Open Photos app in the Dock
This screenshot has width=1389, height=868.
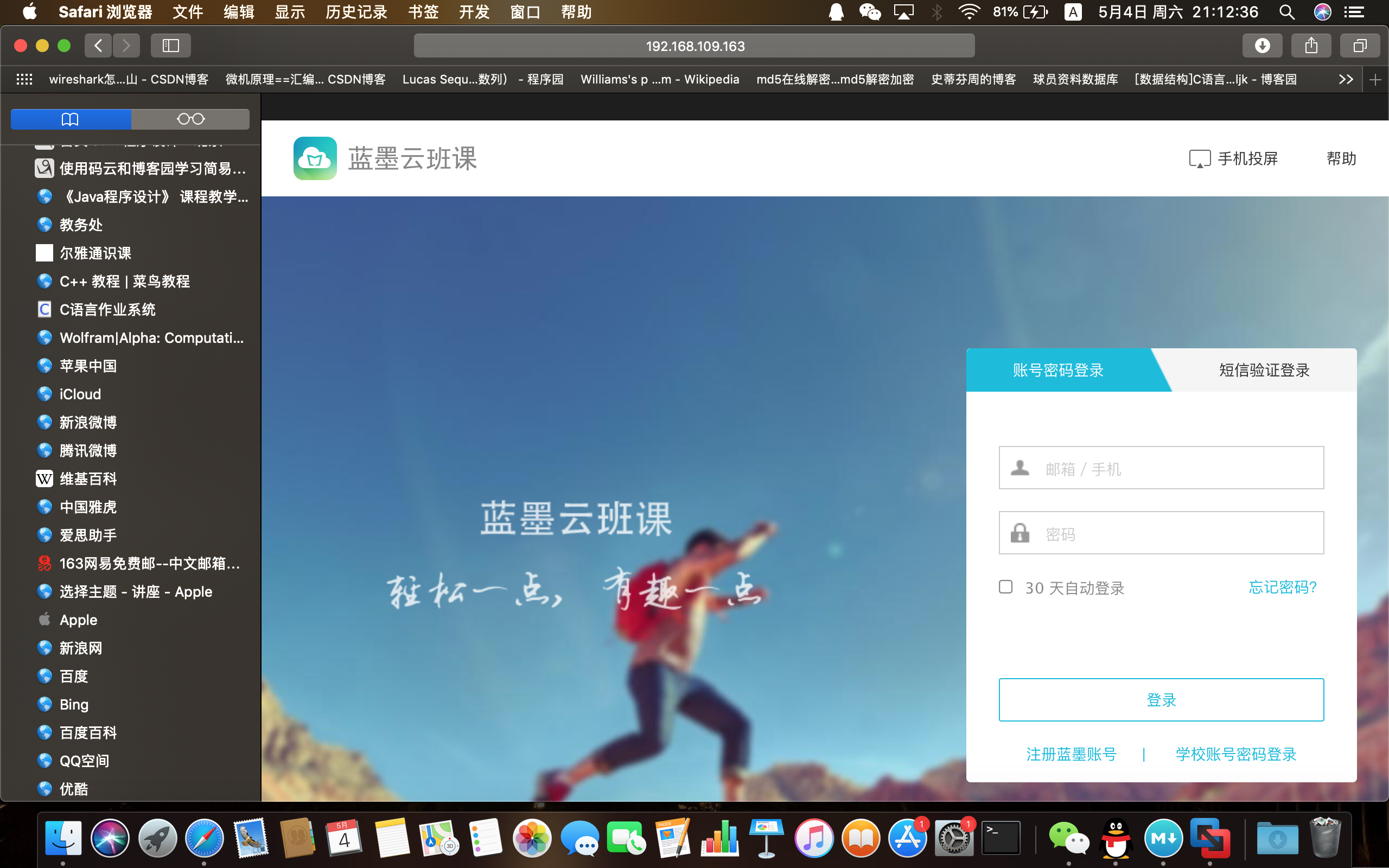[x=532, y=838]
